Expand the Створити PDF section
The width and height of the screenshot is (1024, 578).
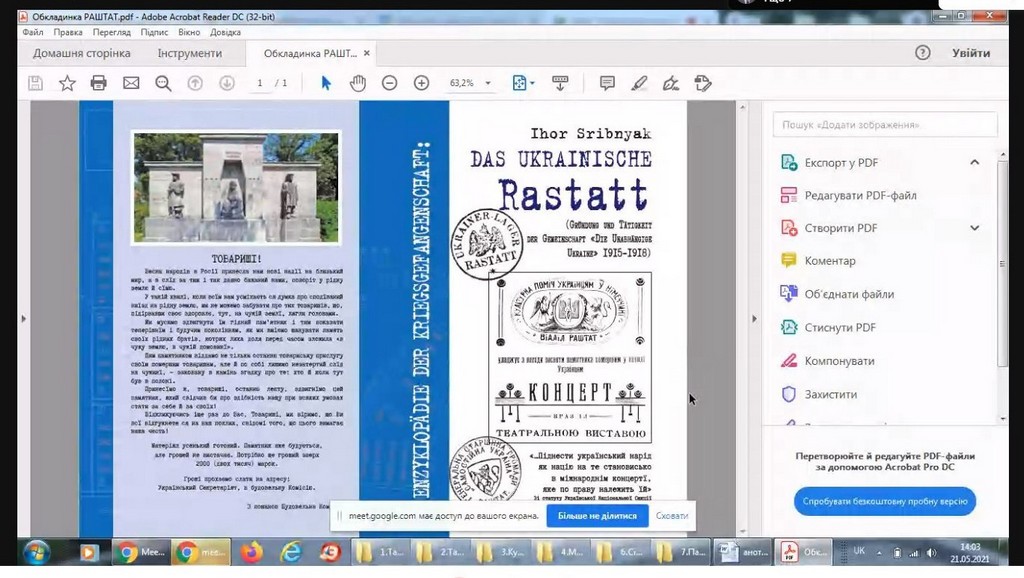[x=974, y=228]
